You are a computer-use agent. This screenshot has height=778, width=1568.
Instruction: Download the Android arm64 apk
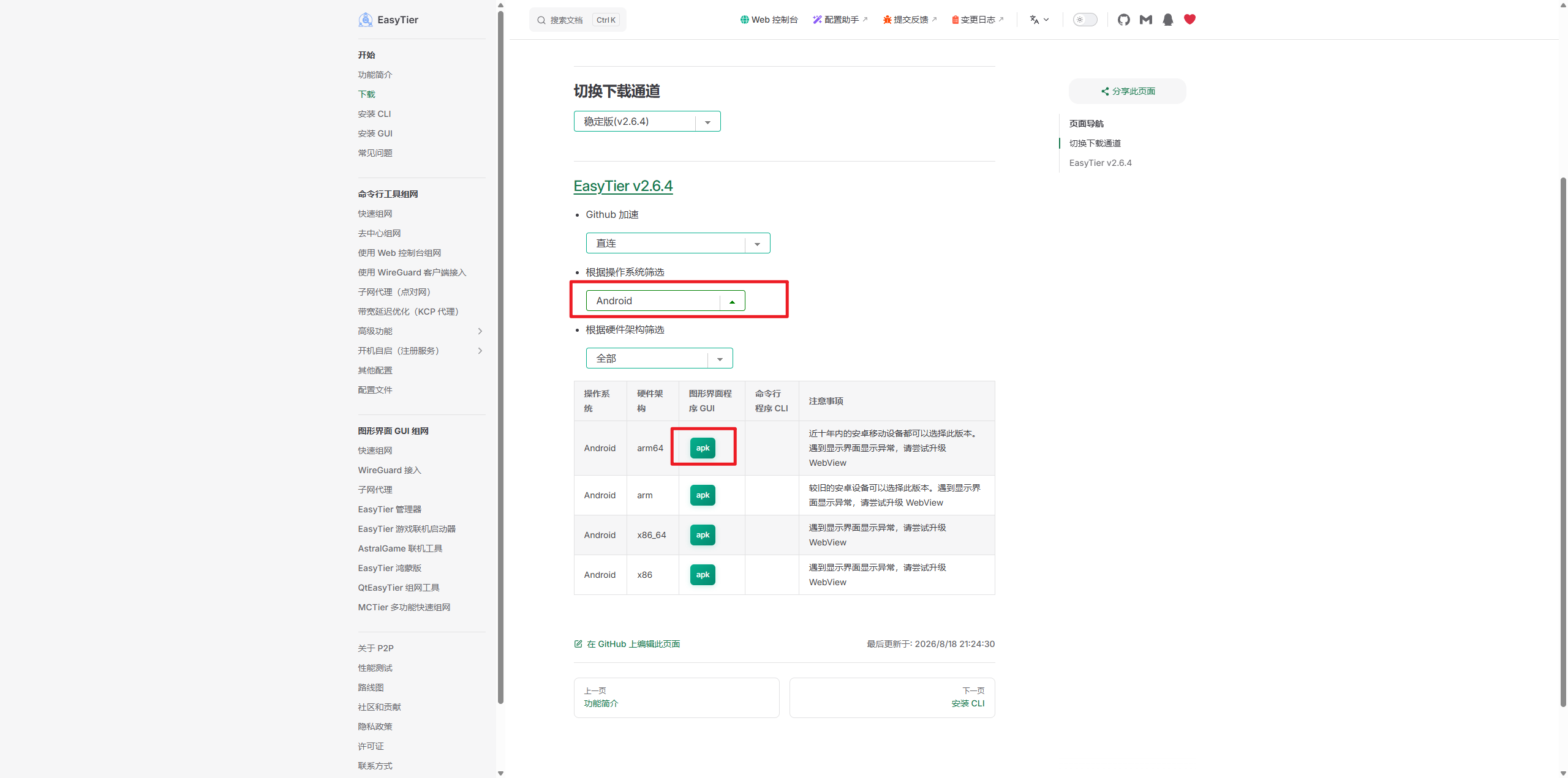click(703, 448)
